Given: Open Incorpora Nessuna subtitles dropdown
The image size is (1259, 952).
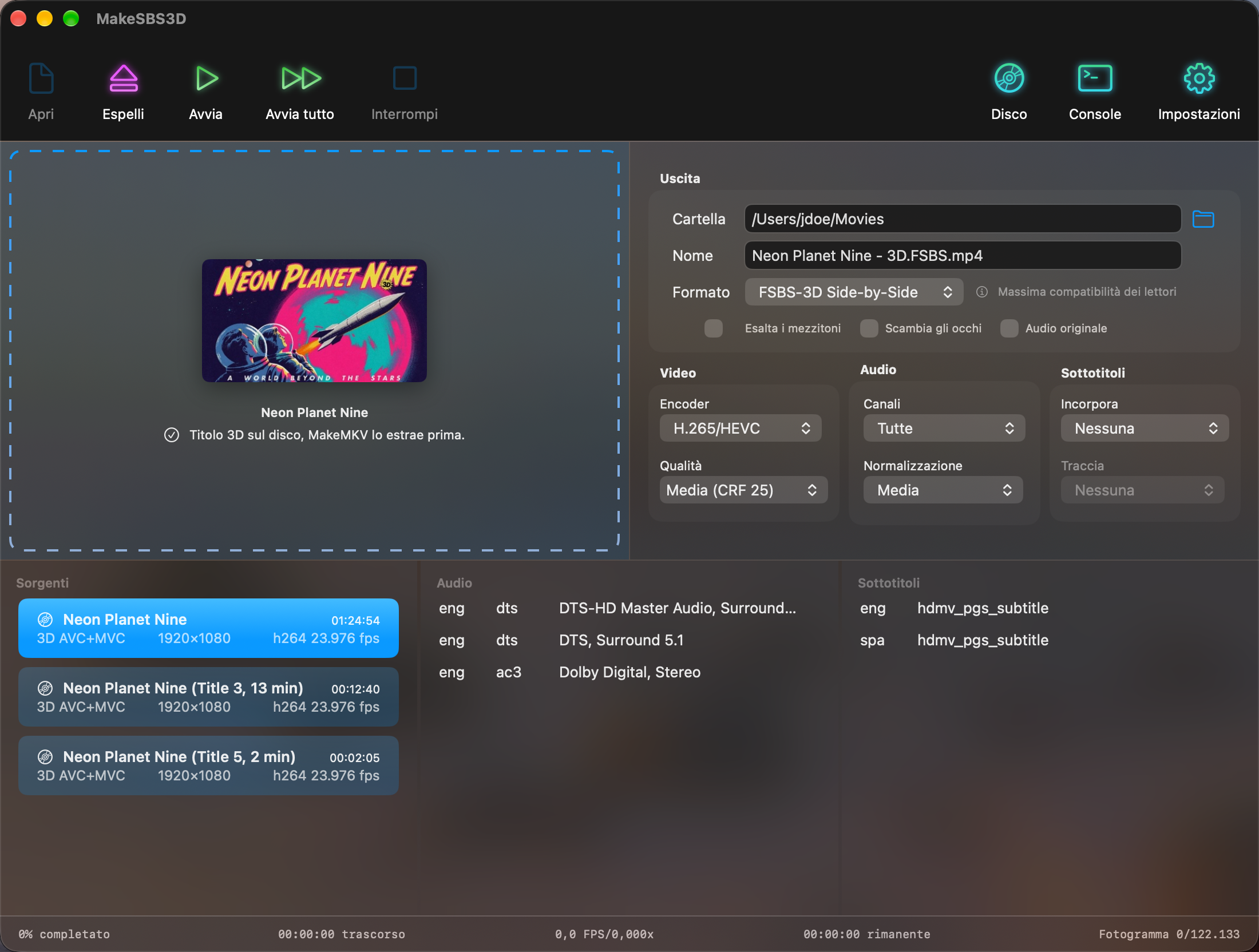Looking at the screenshot, I should point(1145,429).
